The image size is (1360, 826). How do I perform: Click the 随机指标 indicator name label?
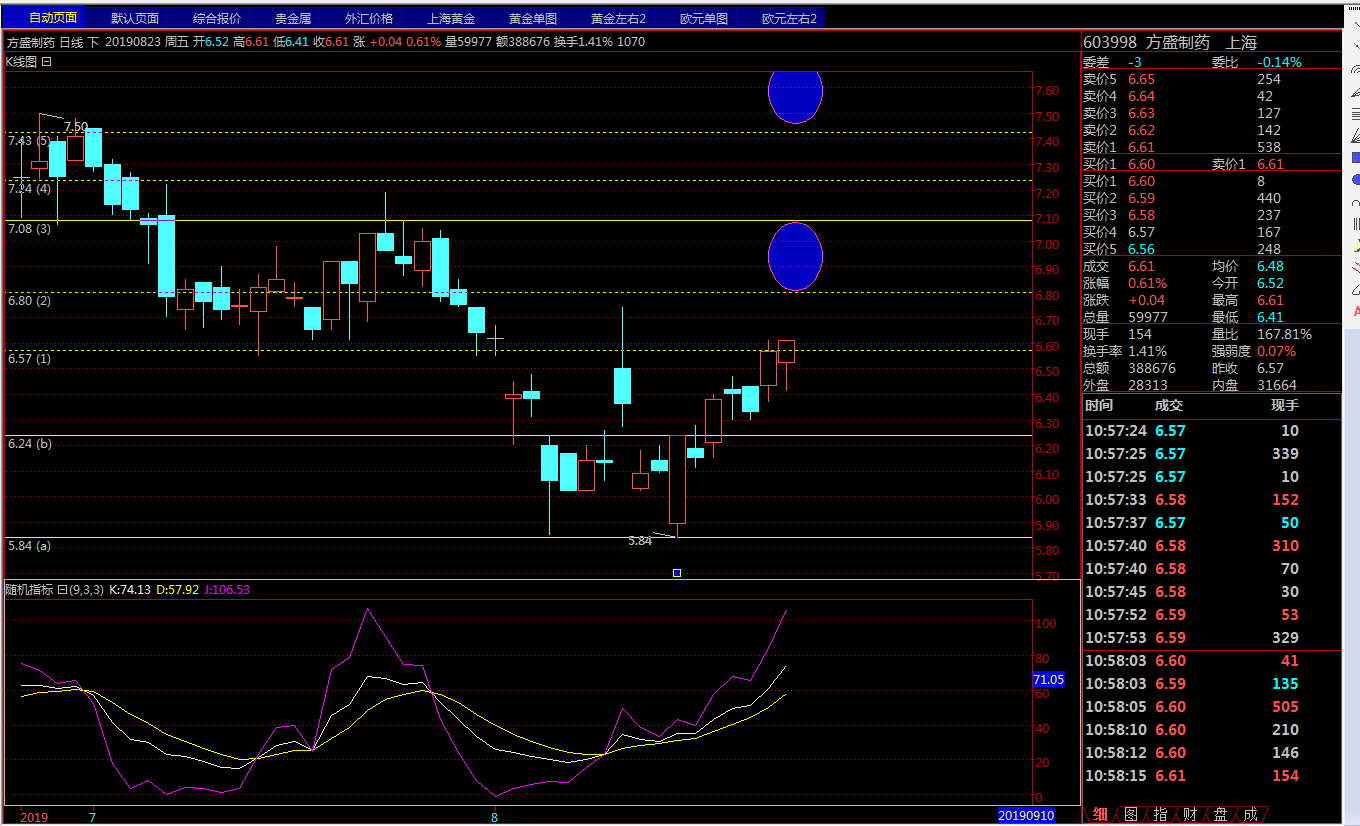(29, 590)
